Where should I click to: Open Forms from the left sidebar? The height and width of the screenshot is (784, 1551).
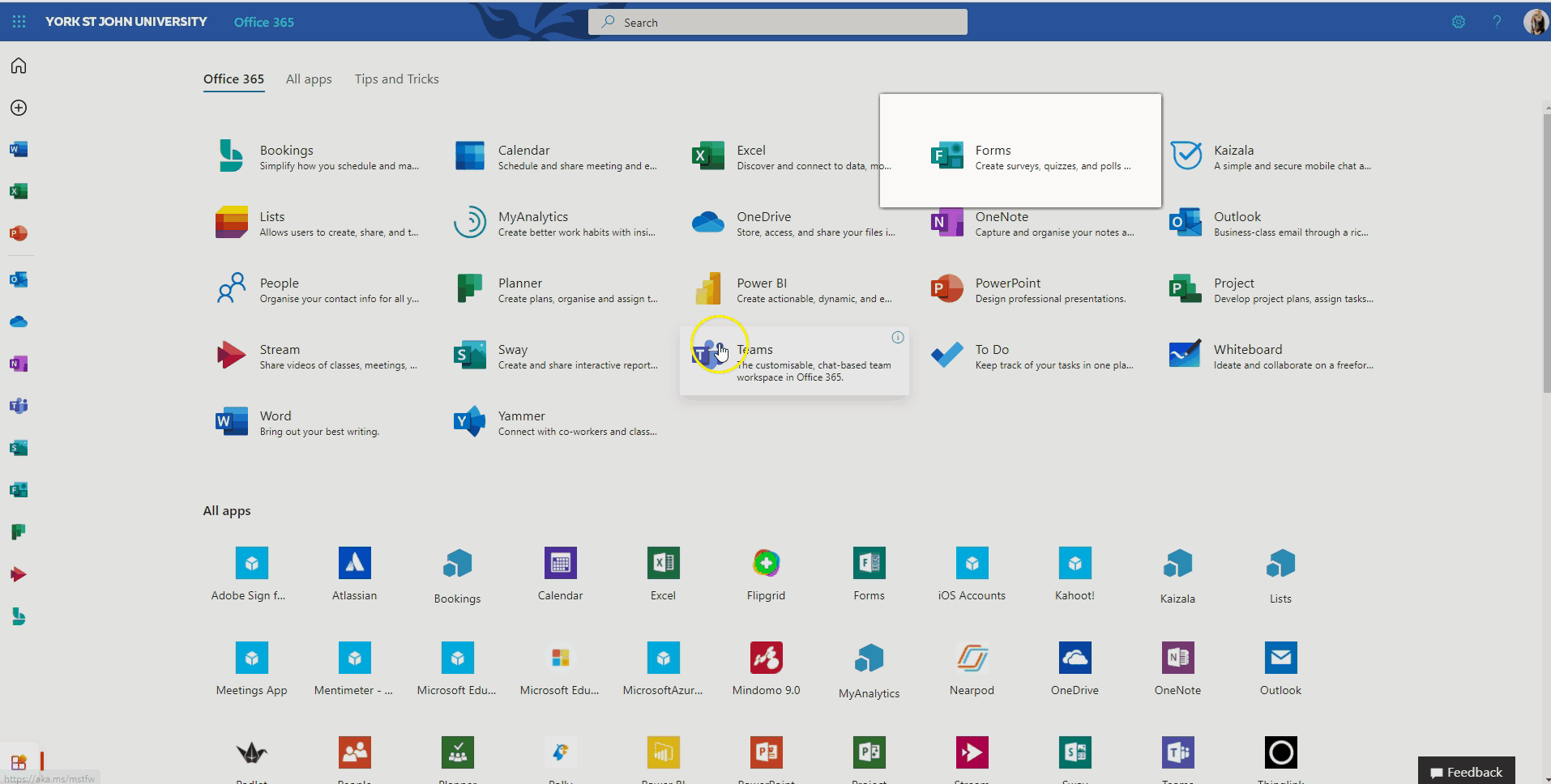coord(19,490)
